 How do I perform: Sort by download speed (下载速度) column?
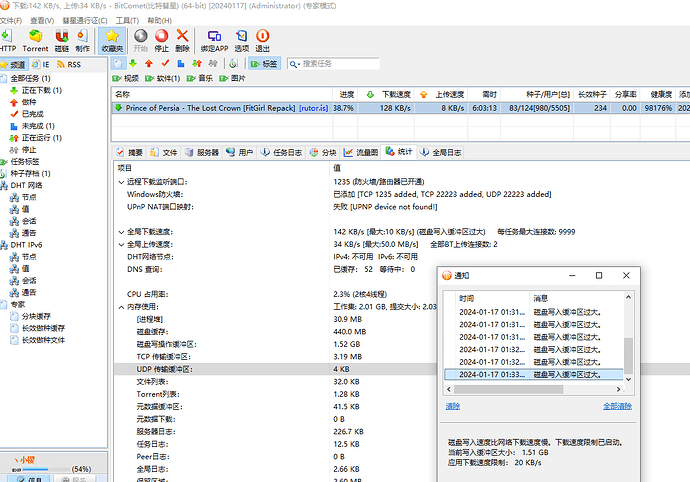tap(386, 94)
